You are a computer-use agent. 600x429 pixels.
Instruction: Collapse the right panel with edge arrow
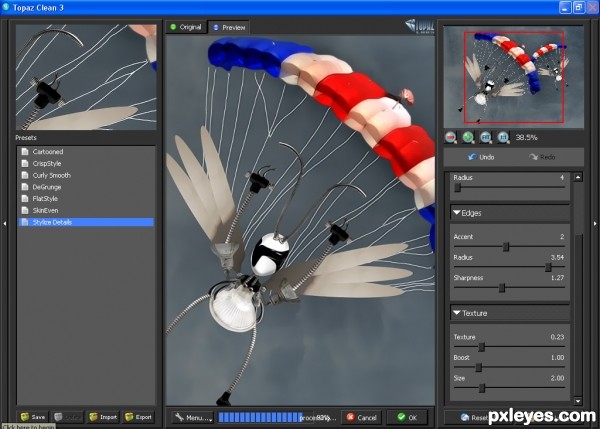point(595,223)
